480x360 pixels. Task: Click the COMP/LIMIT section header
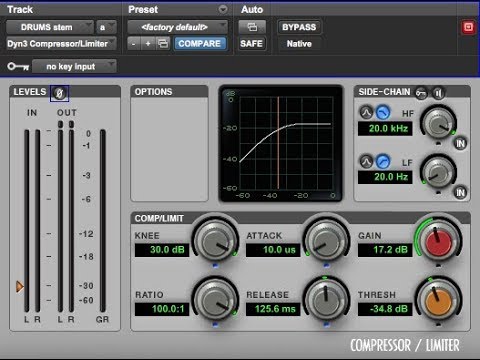tap(159, 218)
